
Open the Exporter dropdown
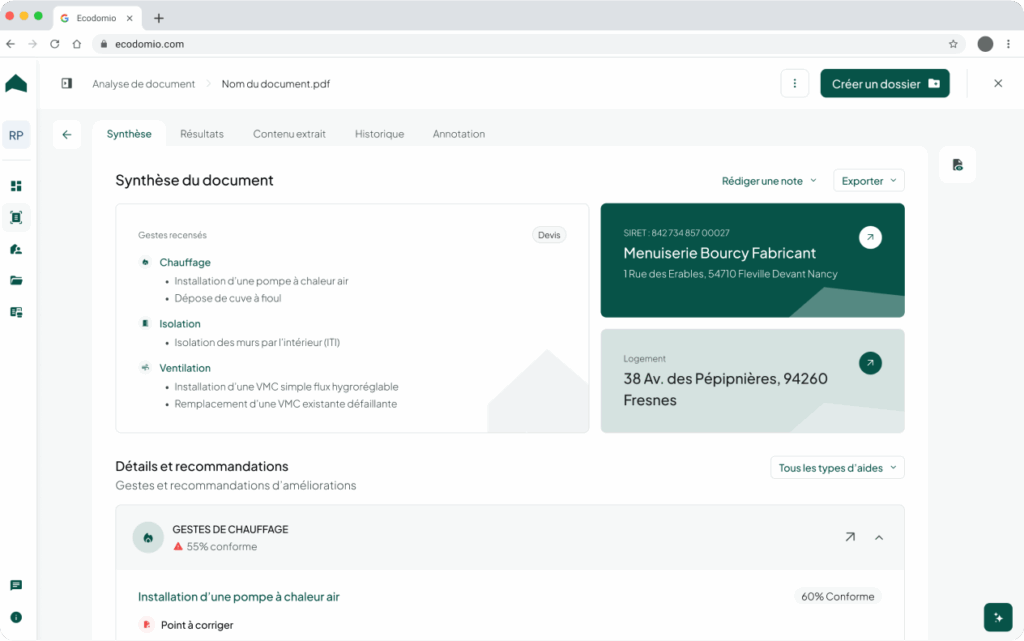868,181
